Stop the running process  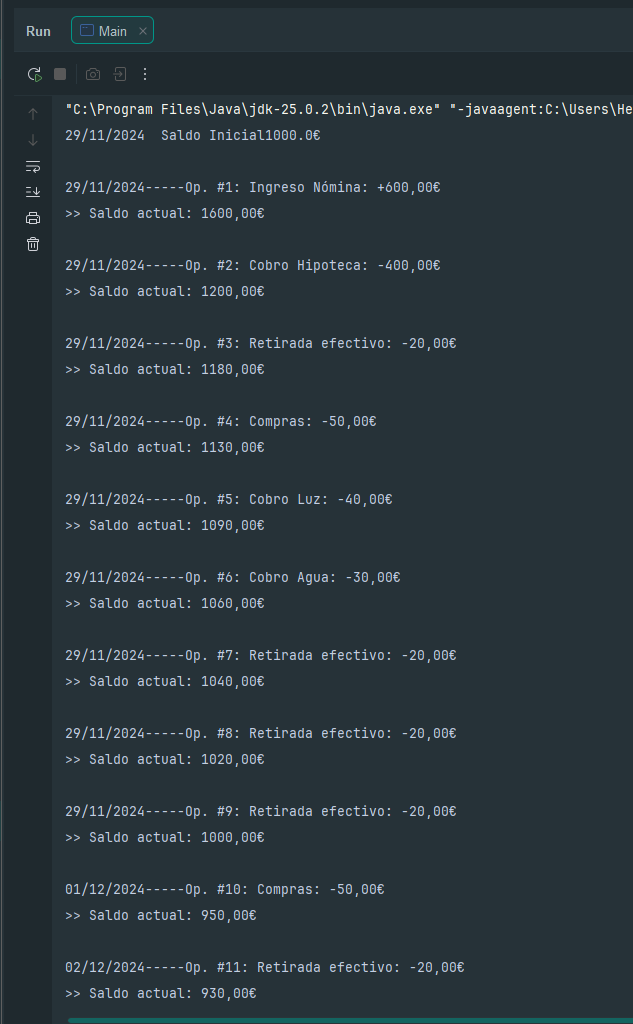click(x=60, y=74)
